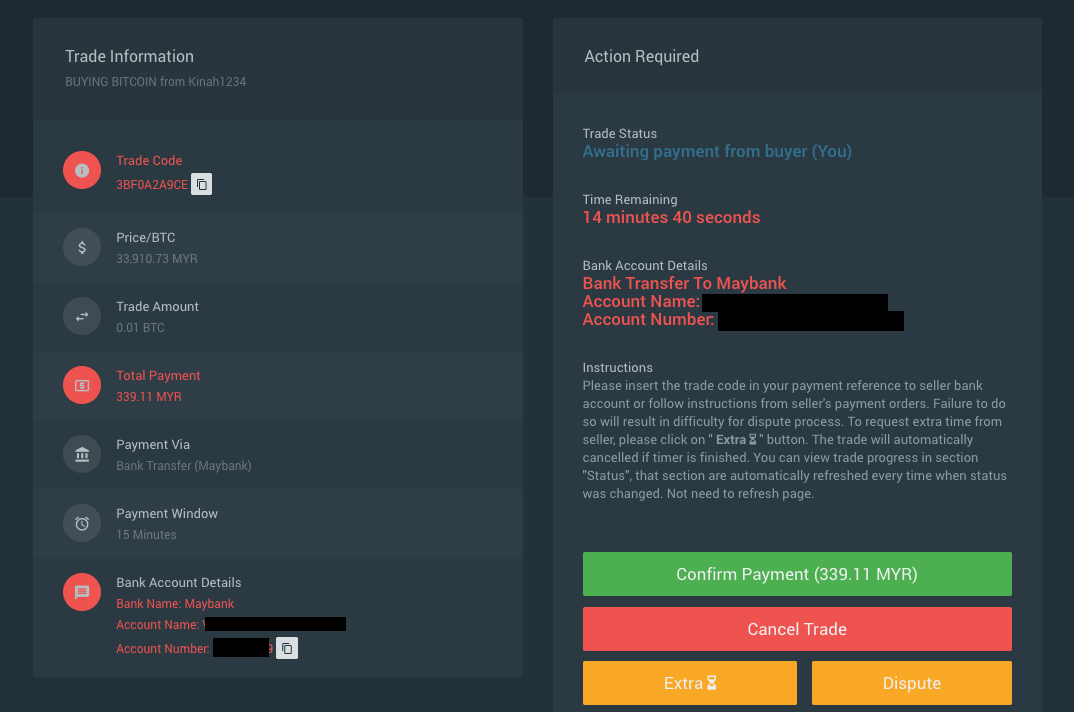
Task: Click the Account Name label in Action Required
Action: (x=641, y=302)
